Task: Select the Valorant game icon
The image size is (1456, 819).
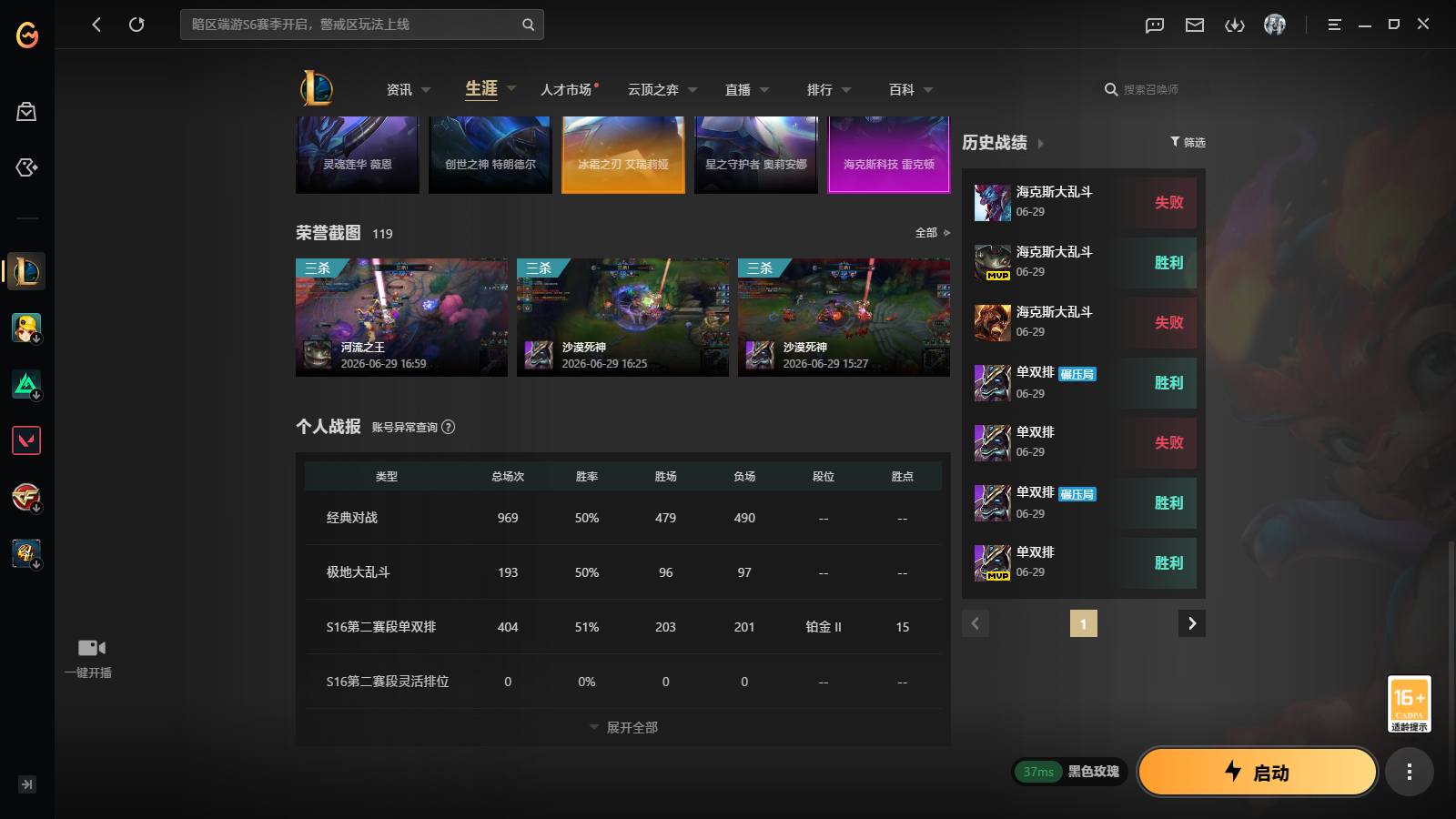Action: (x=26, y=440)
